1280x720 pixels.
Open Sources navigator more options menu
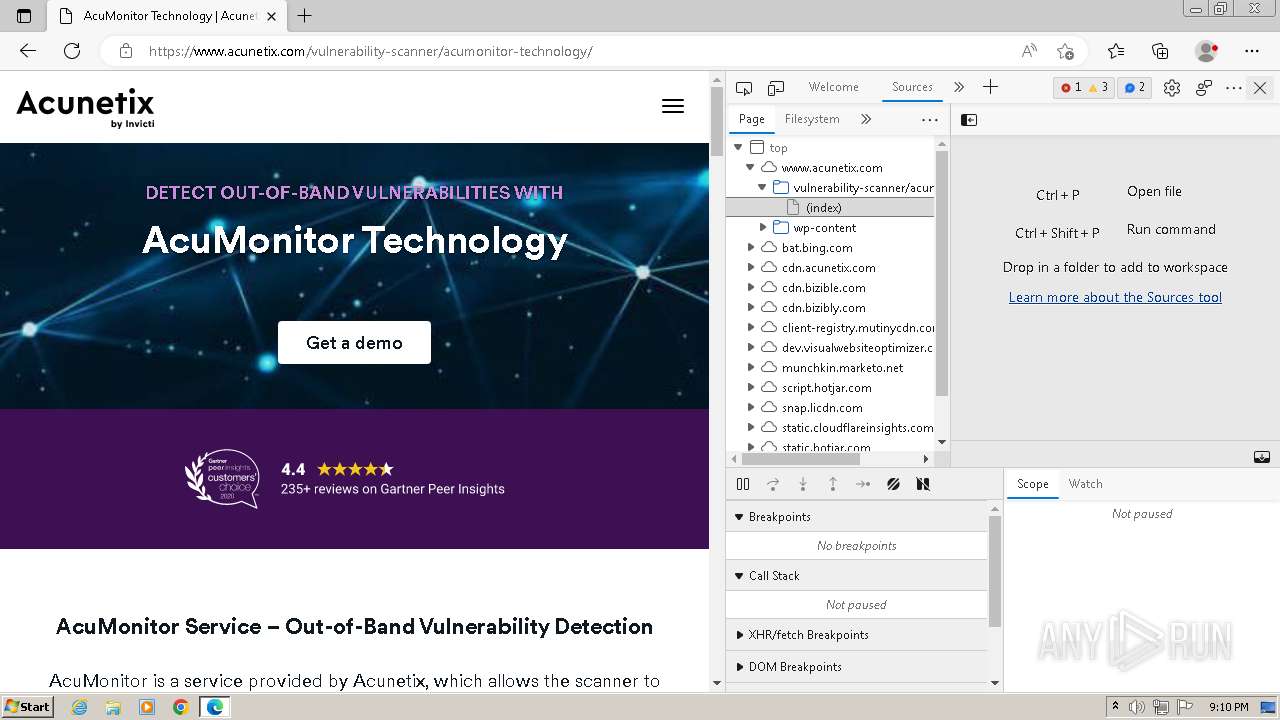930,120
